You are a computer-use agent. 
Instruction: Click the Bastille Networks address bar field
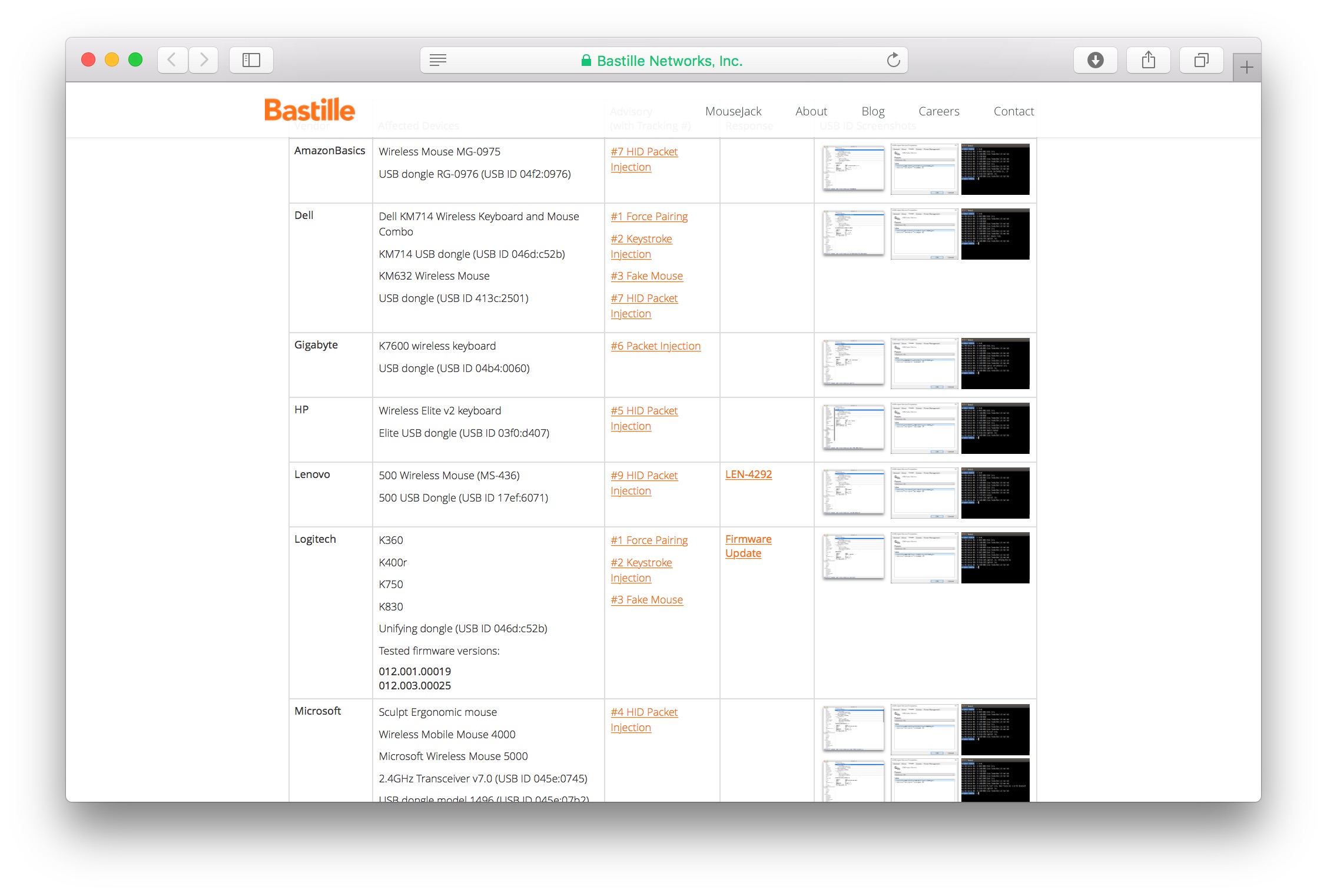coord(669,61)
